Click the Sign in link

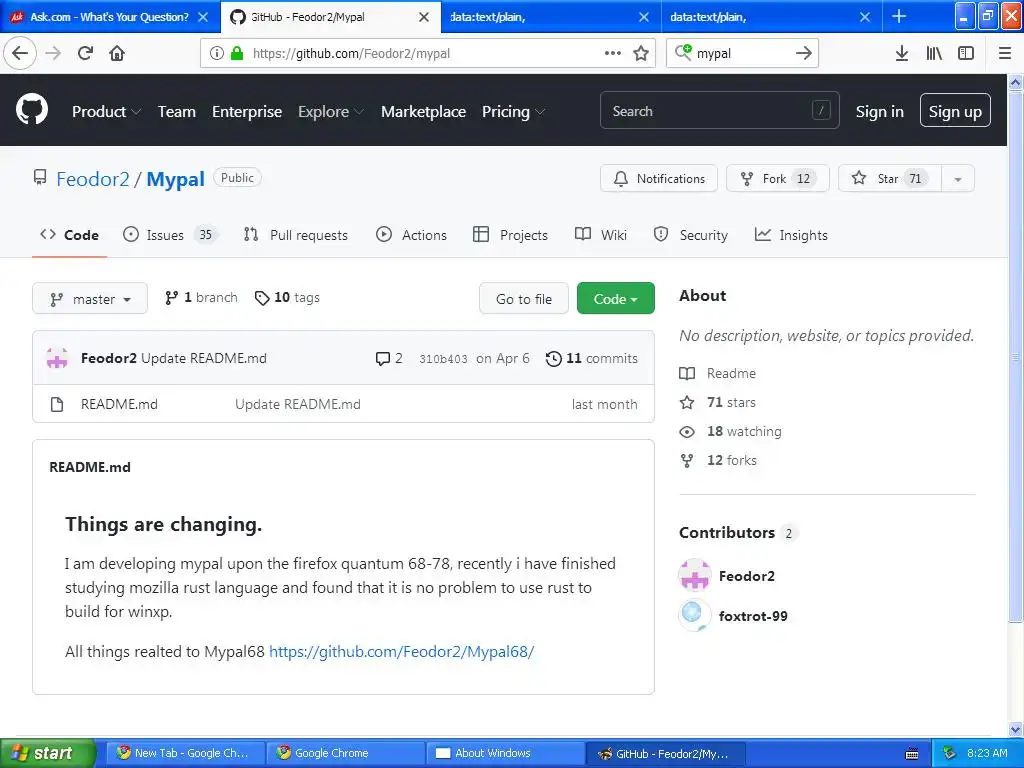pyautogui.click(x=879, y=112)
